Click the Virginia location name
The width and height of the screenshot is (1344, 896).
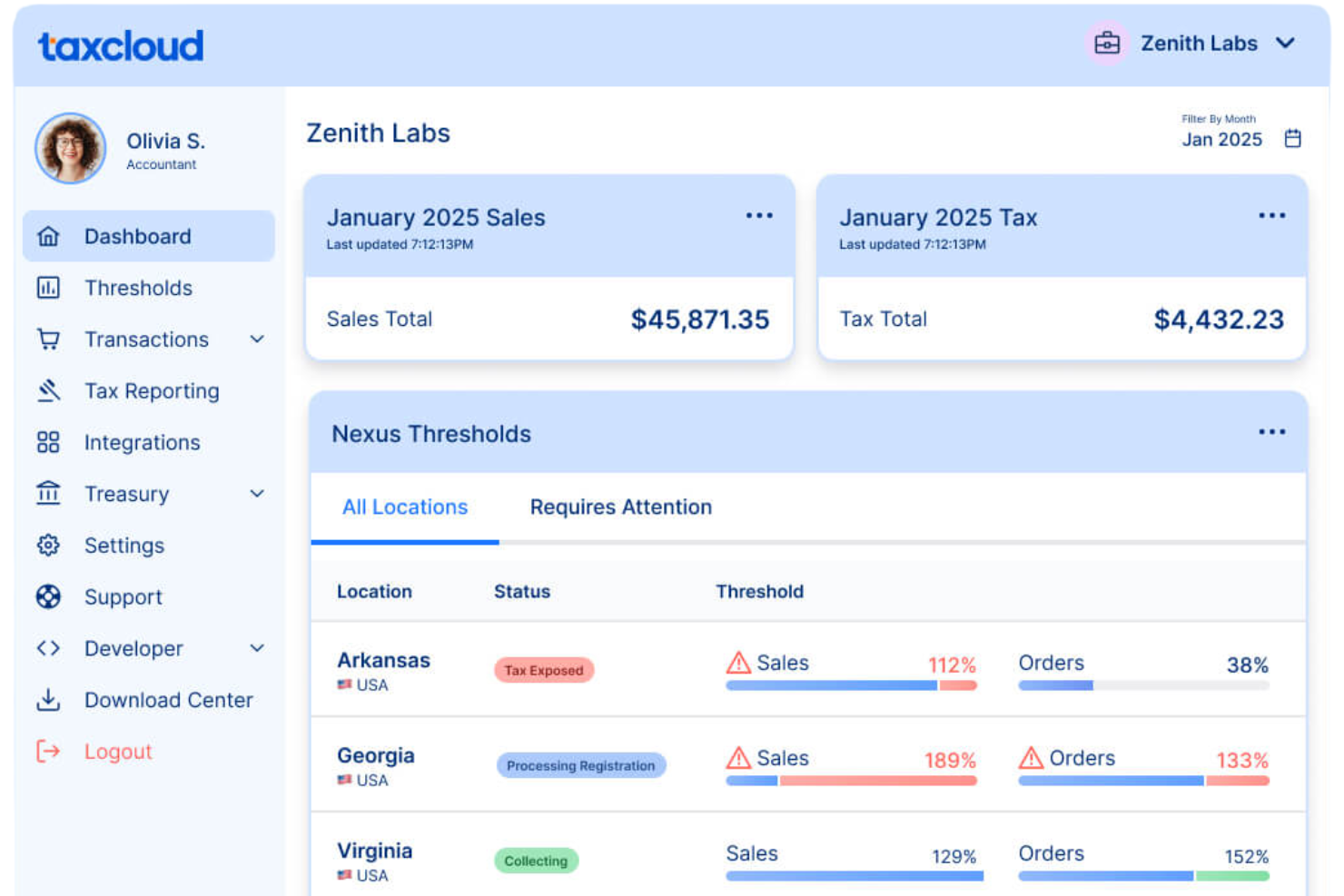pyautogui.click(x=374, y=851)
